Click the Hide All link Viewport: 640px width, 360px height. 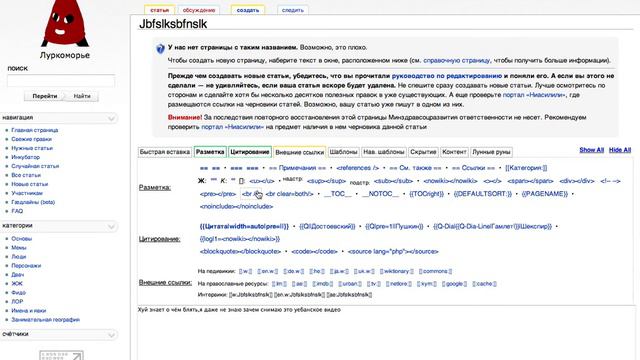620,150
